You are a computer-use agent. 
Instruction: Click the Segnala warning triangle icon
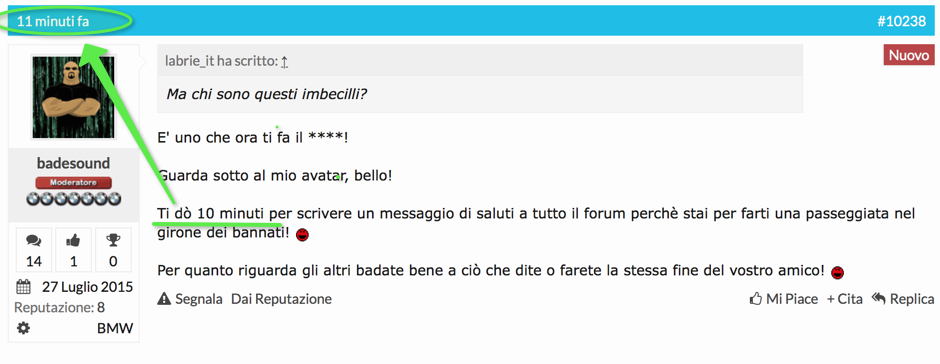tap(164, 299)
